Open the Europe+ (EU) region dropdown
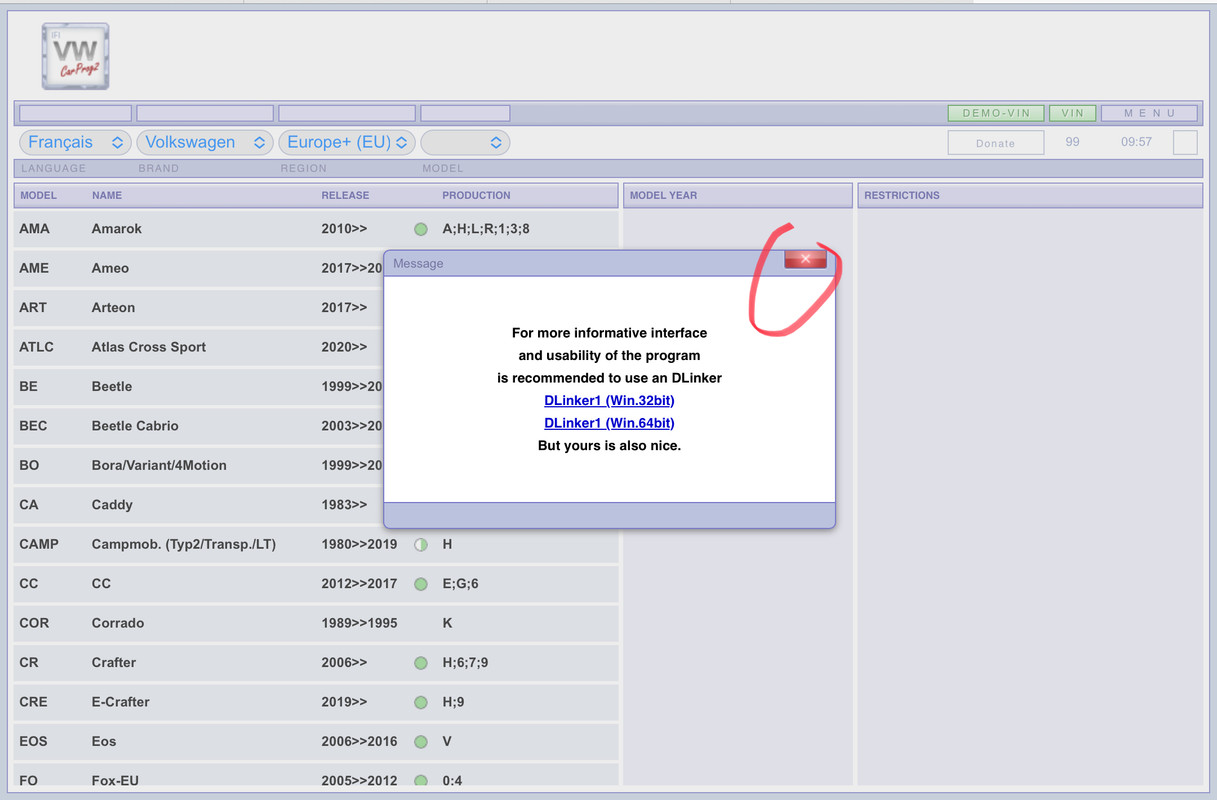Screen dimensions: 1217x800 347,142
